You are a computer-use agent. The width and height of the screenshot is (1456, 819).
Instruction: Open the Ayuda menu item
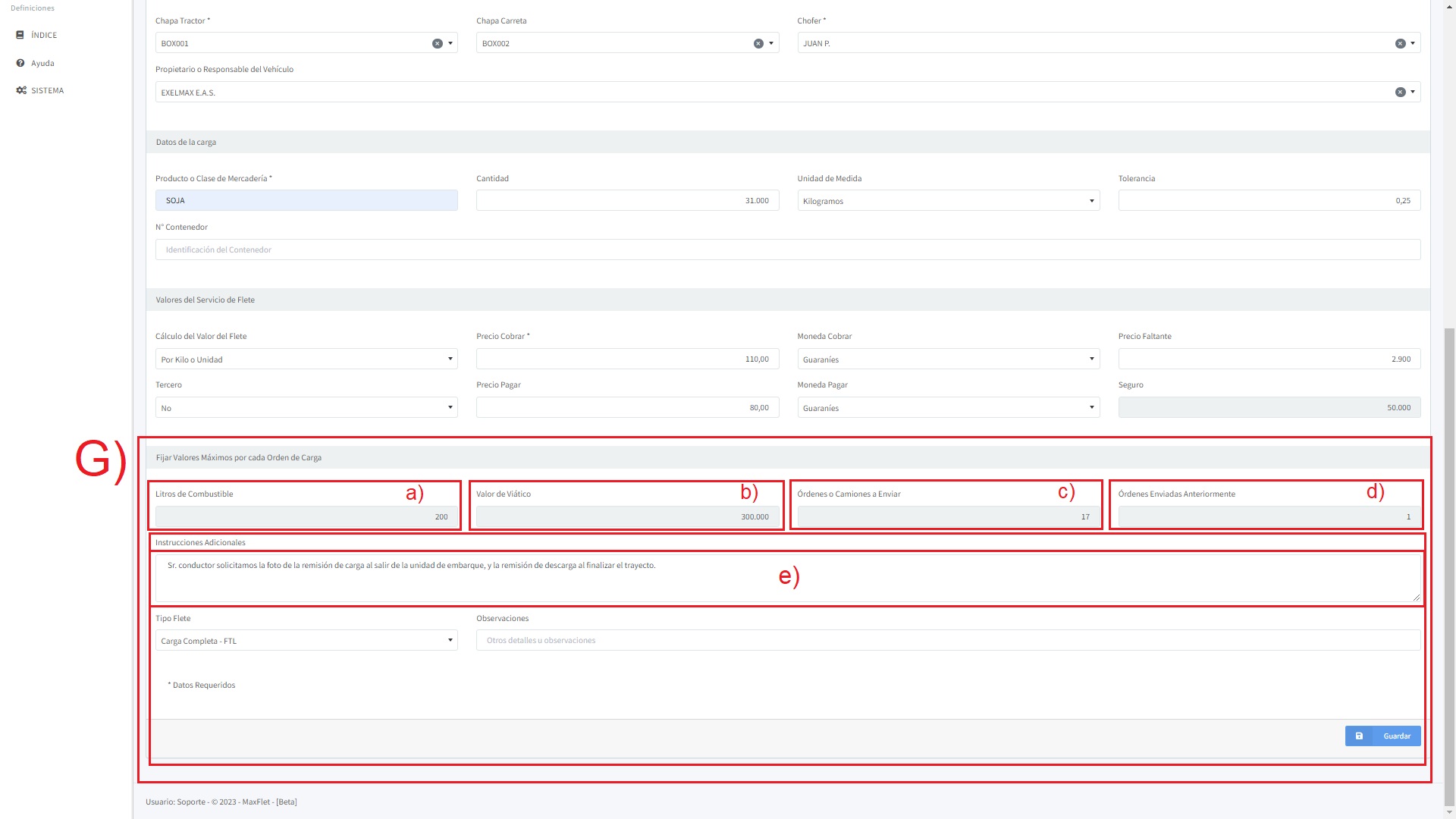42,63
